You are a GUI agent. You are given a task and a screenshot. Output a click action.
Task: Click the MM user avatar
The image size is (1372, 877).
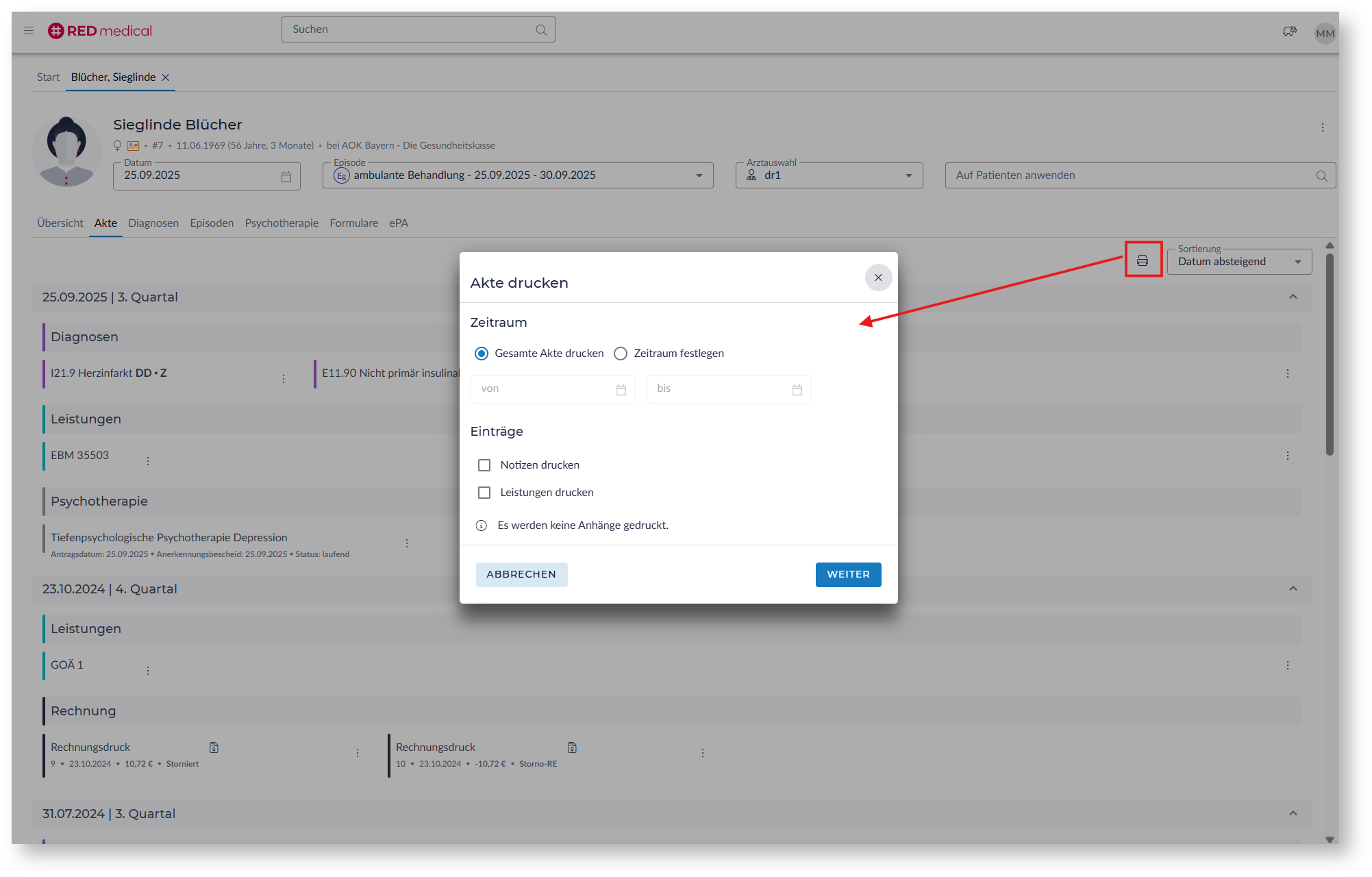[x=1324, y=33]
